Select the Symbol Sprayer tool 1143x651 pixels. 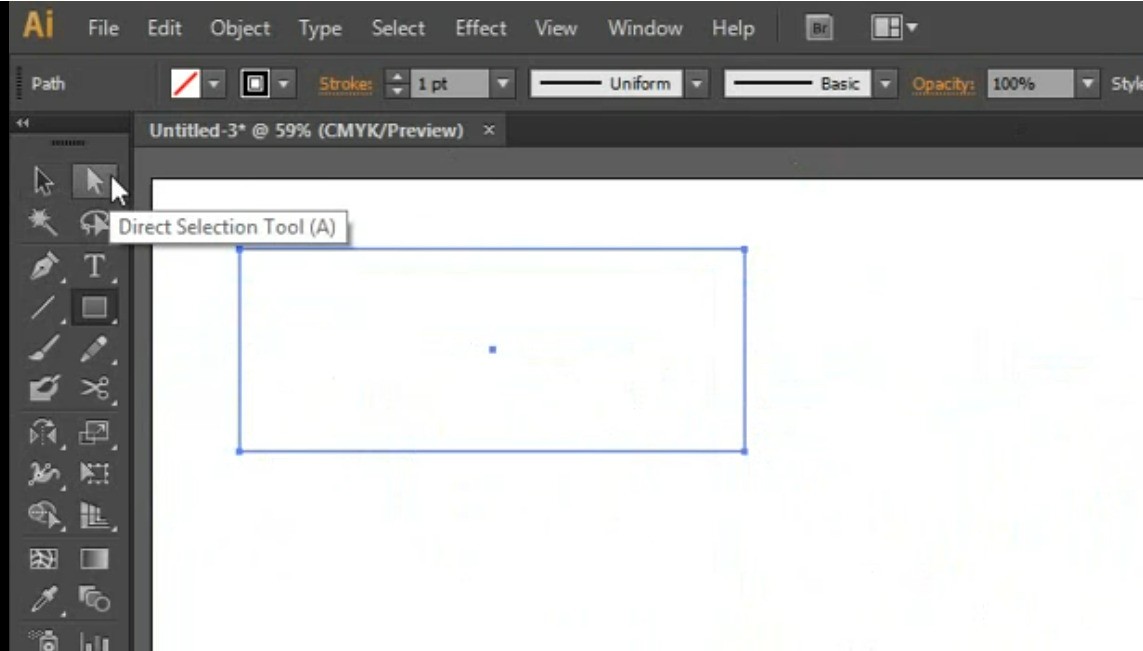pyautogui.click(x=44, y=639)
